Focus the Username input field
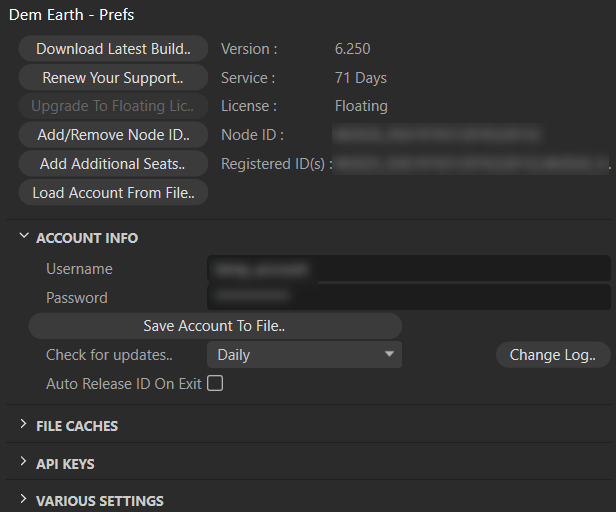 tap(409, 268)
